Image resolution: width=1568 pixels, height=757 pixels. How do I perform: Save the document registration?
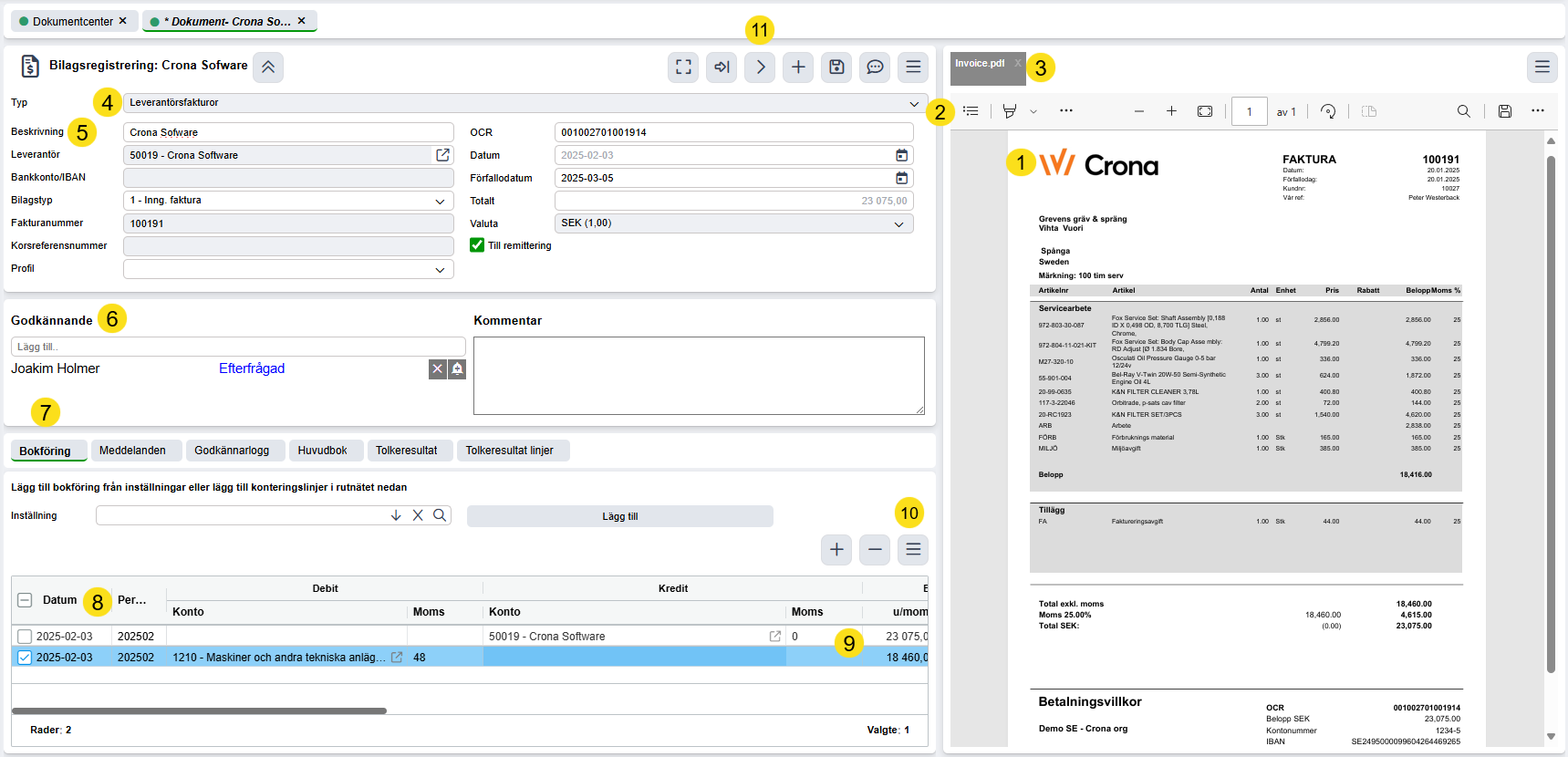point(836,67)
